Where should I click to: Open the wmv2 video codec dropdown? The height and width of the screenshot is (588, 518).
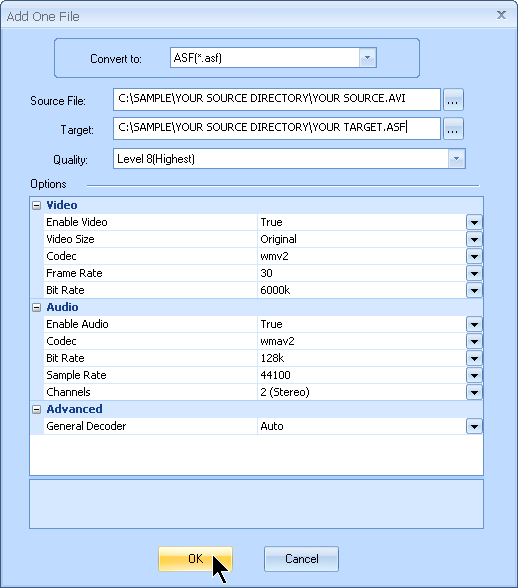tap(474, 256)
